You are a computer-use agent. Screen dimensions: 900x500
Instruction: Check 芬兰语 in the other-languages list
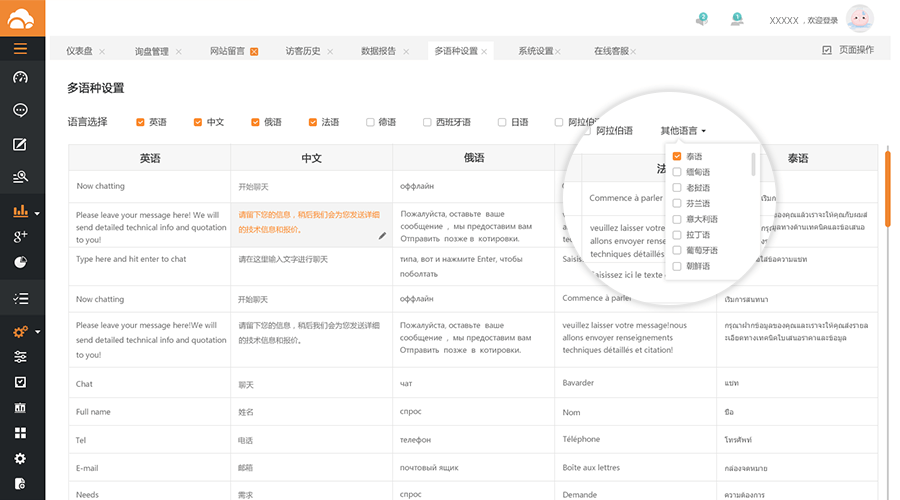coord(677,203)
